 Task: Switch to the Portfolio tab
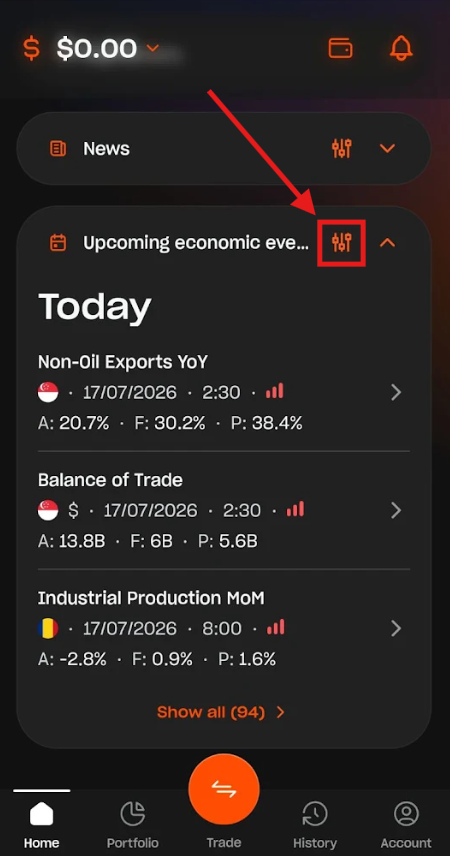point(133,824)
